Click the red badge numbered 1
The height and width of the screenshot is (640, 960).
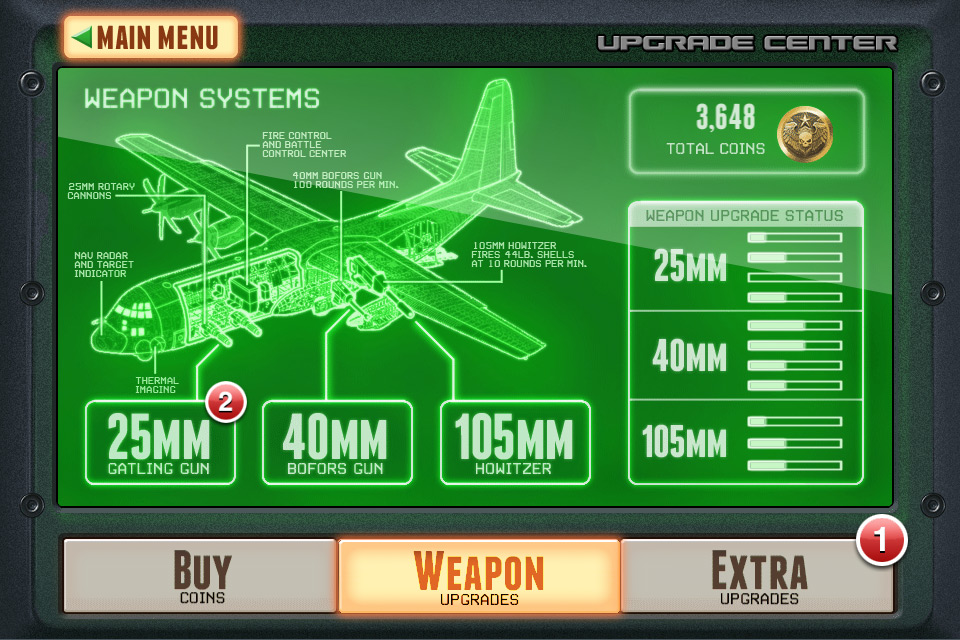pos(882,541)
